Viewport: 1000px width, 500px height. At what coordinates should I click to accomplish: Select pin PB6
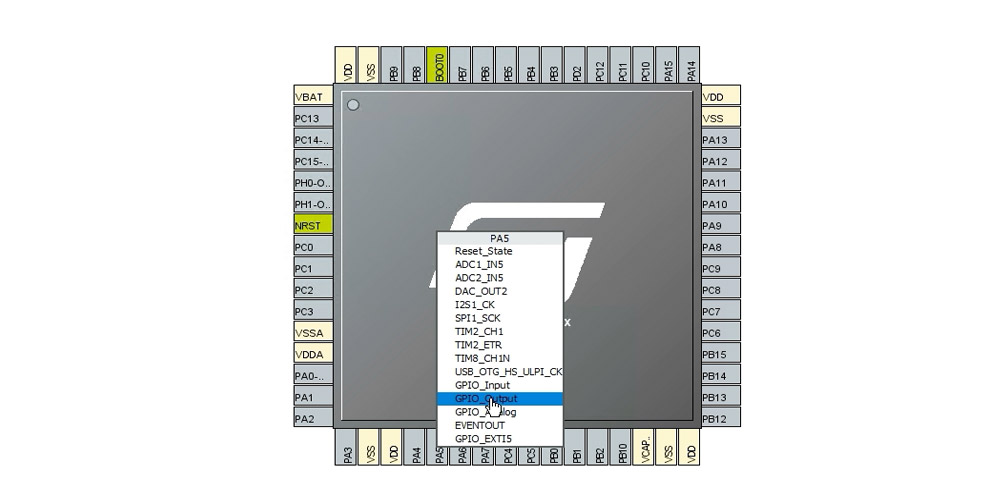(483, 64)
